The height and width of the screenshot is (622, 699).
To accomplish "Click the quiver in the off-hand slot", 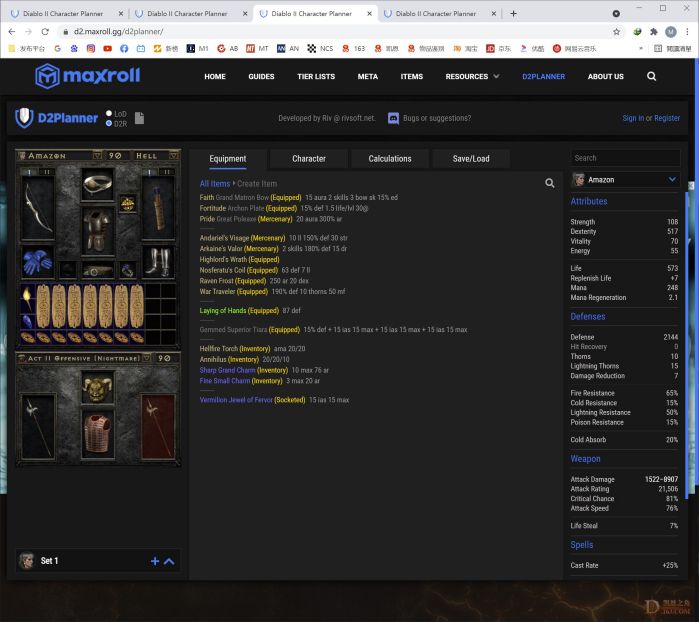I will click(158, 207).
